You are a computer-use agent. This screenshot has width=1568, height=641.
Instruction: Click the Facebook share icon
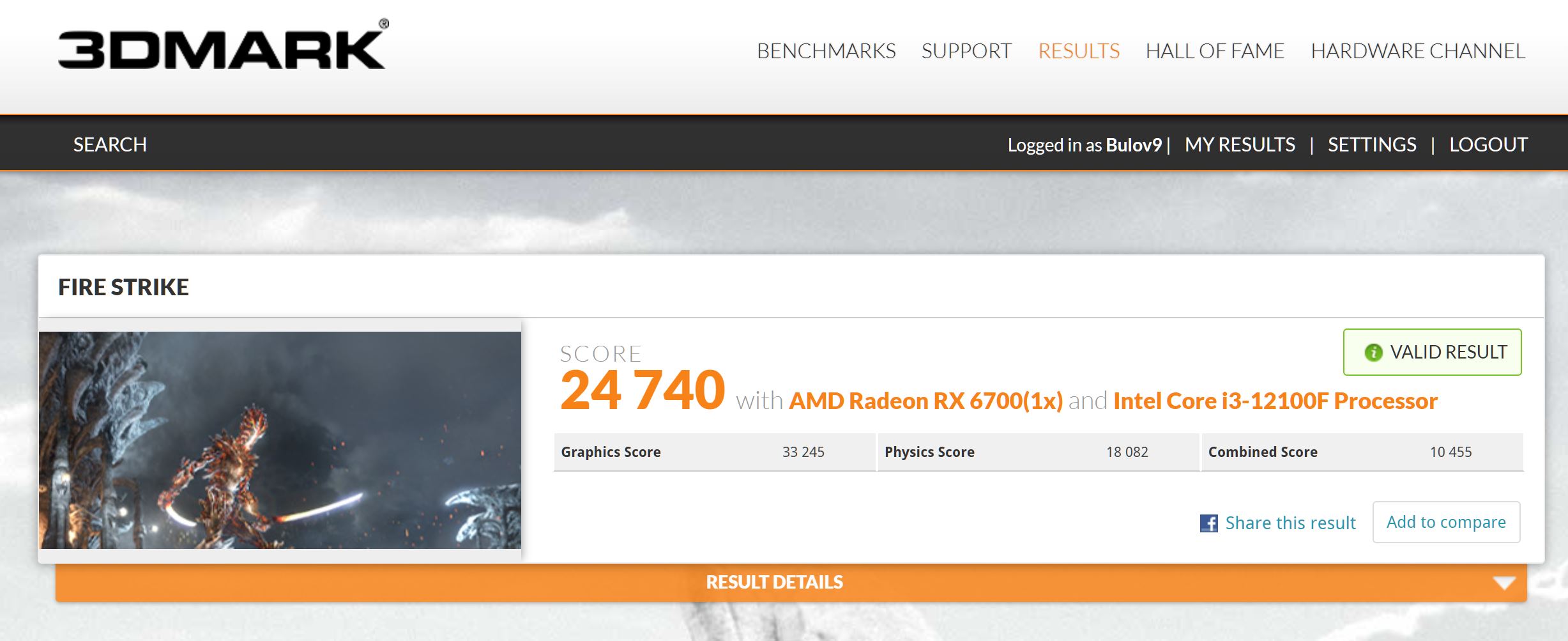point(1208,523)
